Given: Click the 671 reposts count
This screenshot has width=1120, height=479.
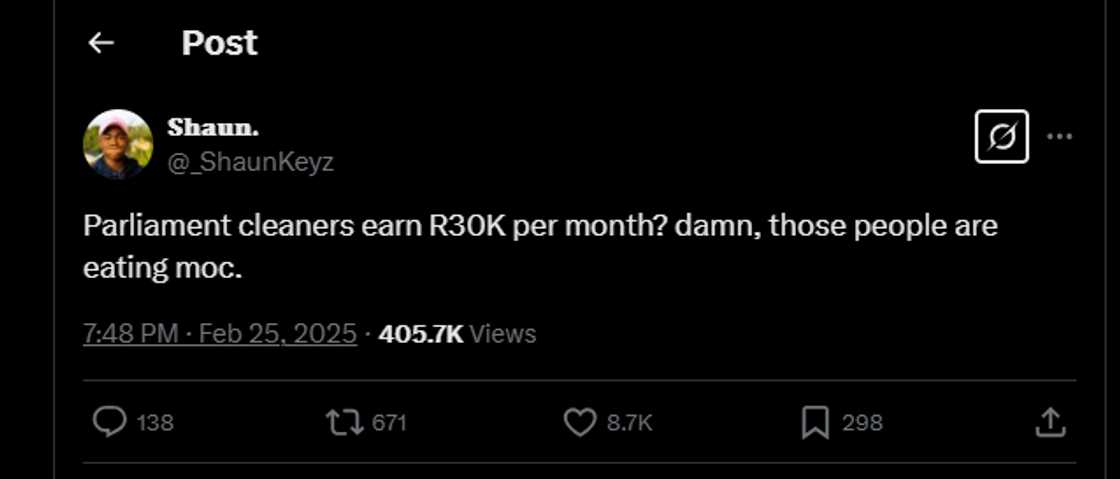Looking at the screenshot, I should coord(389,423).
